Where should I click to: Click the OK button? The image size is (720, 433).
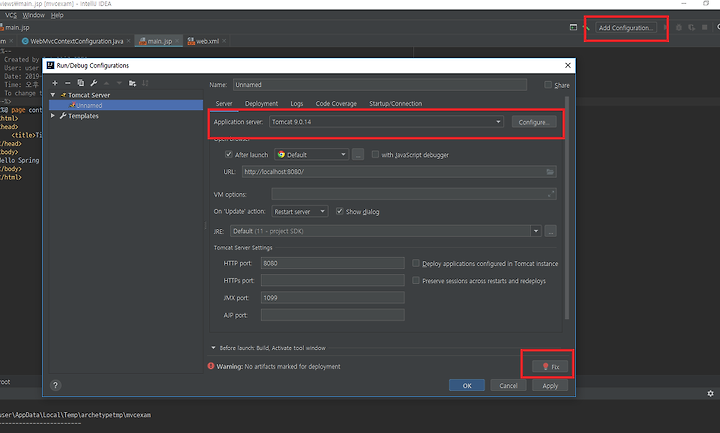[467, 385]
